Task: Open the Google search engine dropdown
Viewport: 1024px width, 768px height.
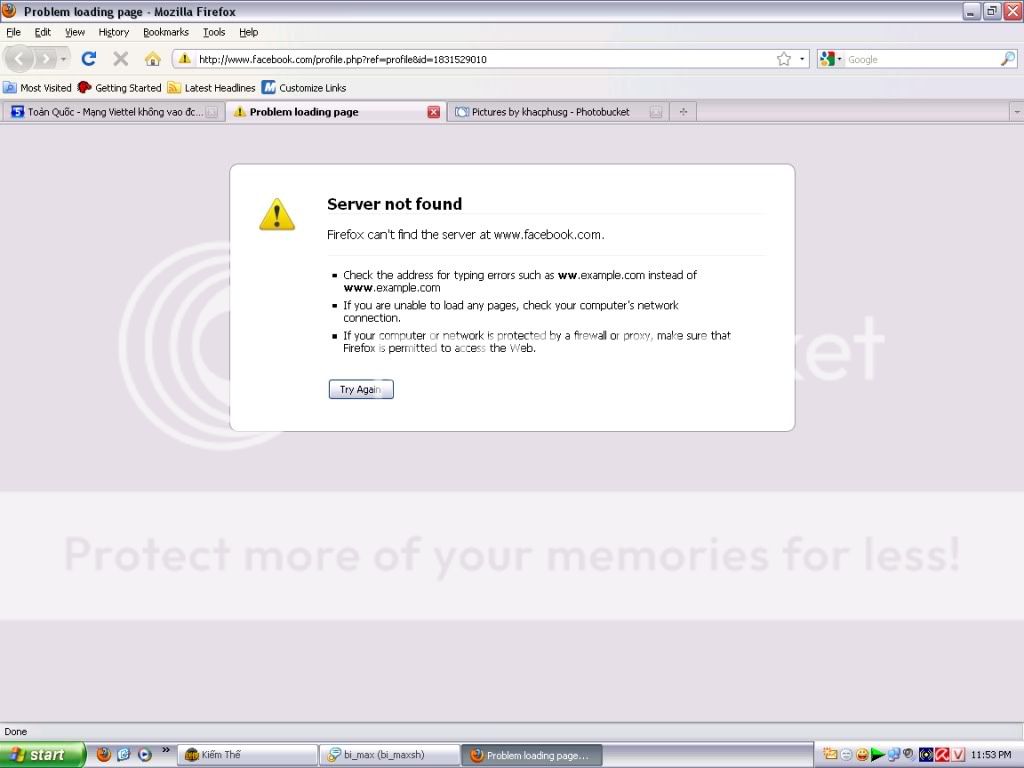Action: (830, 59)
